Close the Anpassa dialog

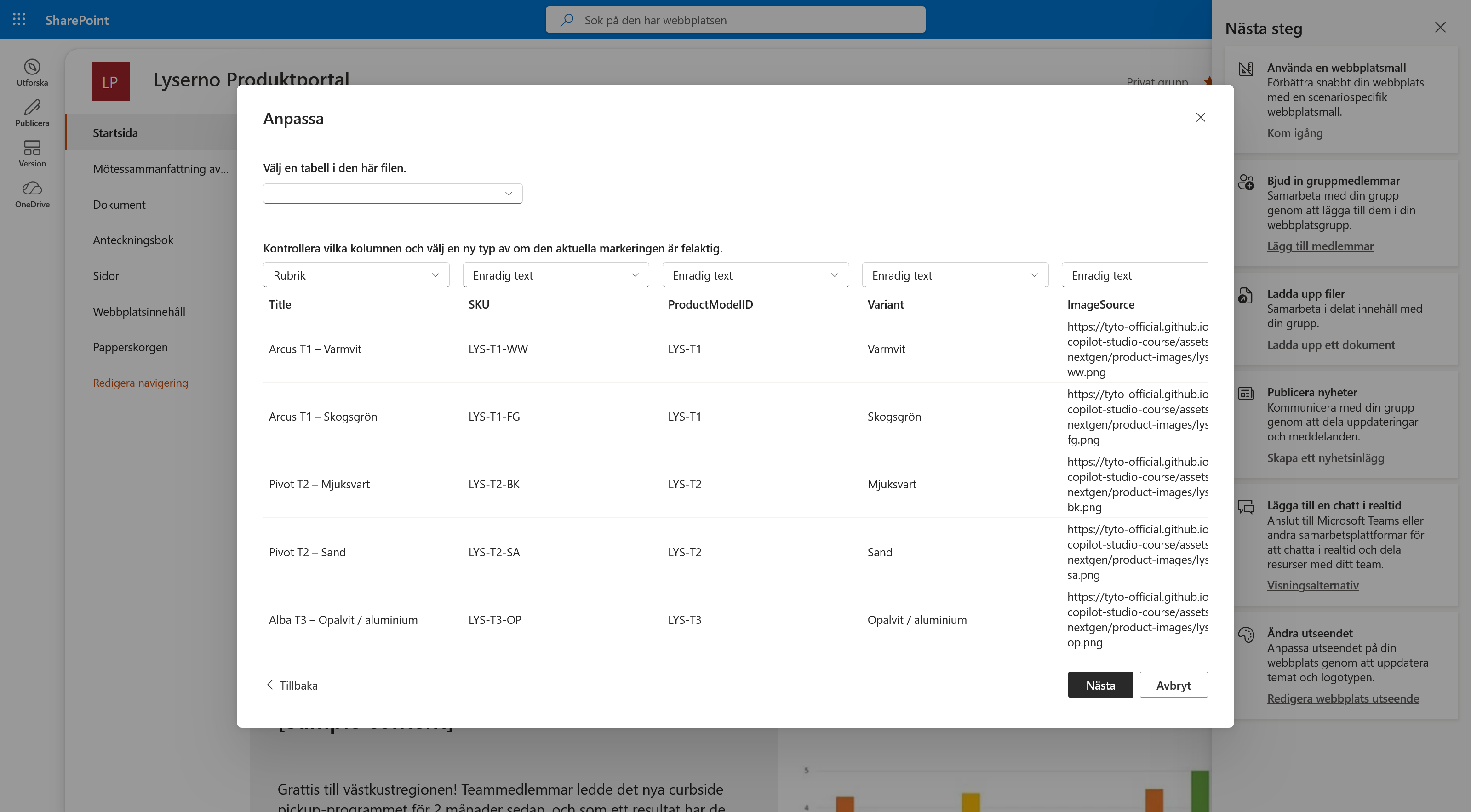pyautogui.click(x=1200, y=117)
